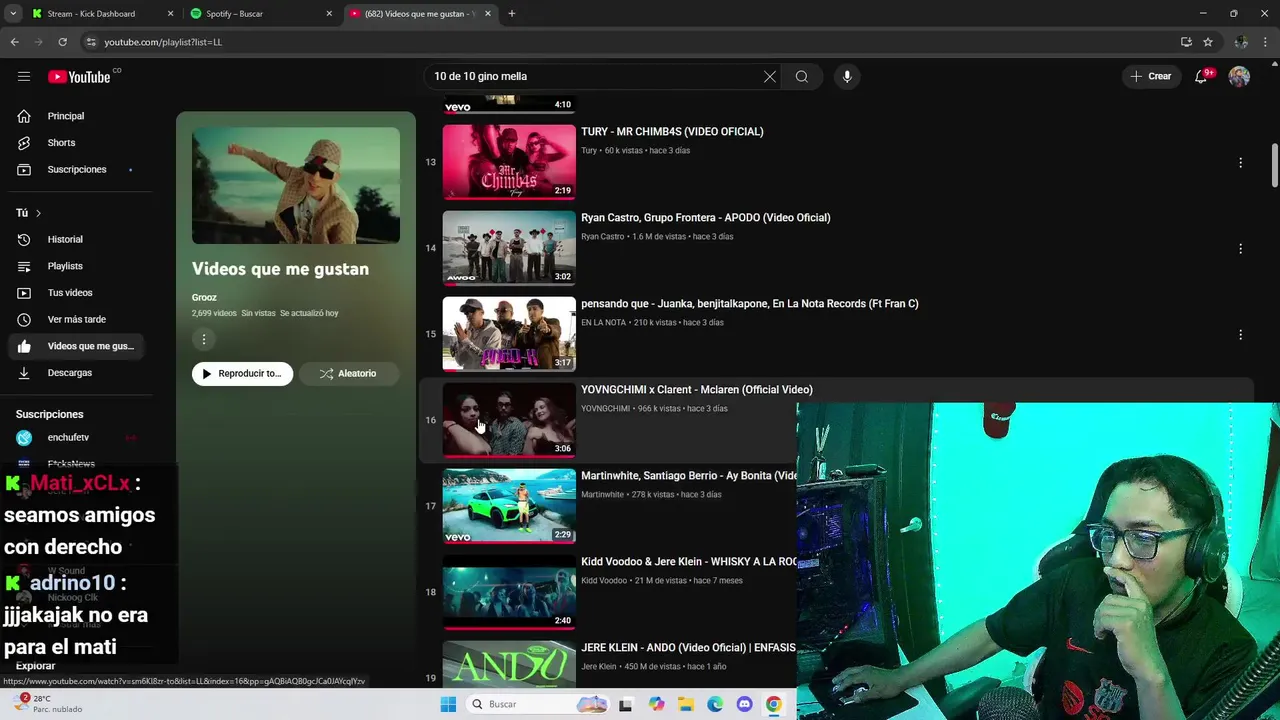Clear the search box with X
The image size is (1280, 720).
click(x=770, y=76)
